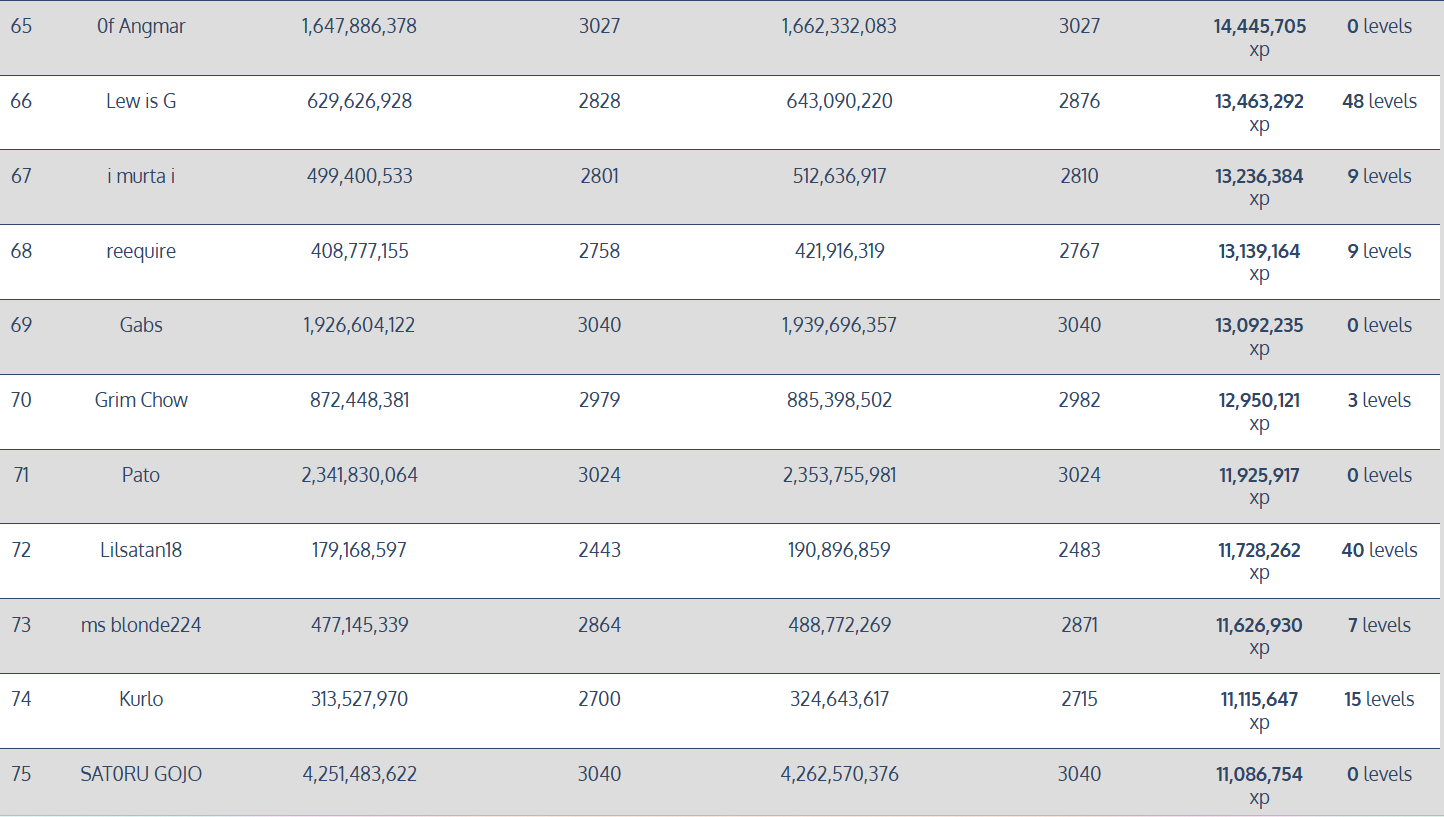This screenshot has height=817, width=1444.
Task: Click on the Gabs player name
Action: click(x=141, y=325)
